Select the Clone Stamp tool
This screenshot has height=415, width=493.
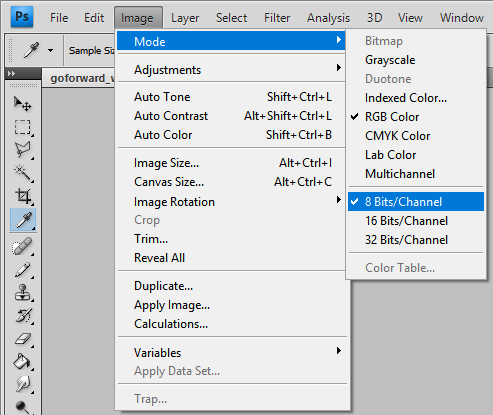click(23, 293)
